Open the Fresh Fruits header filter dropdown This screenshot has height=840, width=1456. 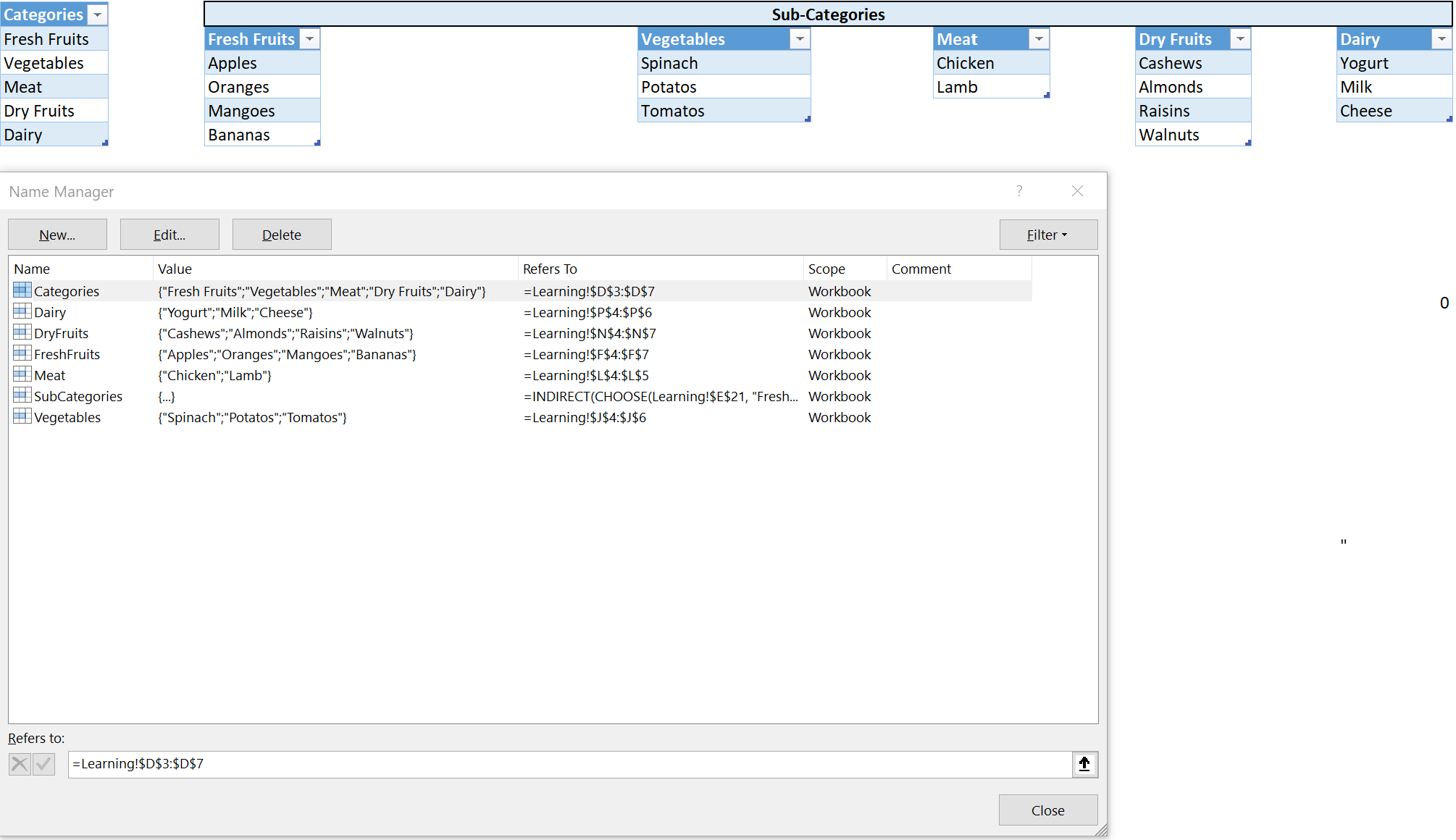point(310,39)
